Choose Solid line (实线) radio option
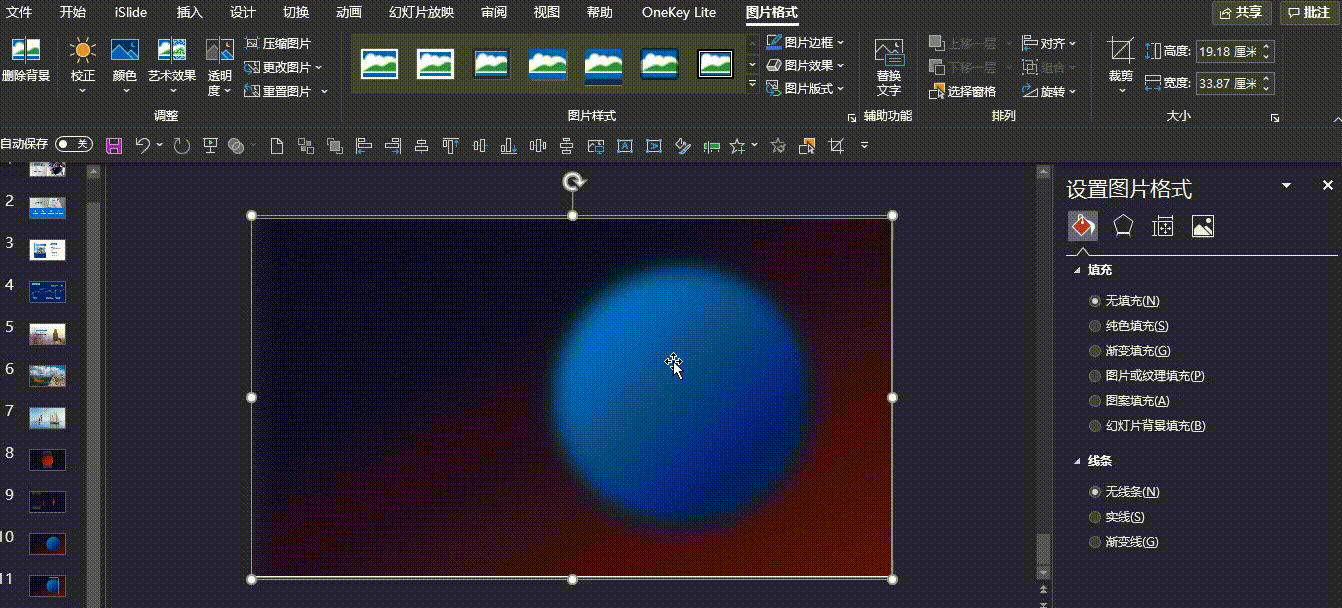This screenshot has height=608, width=1342. 1095,517
